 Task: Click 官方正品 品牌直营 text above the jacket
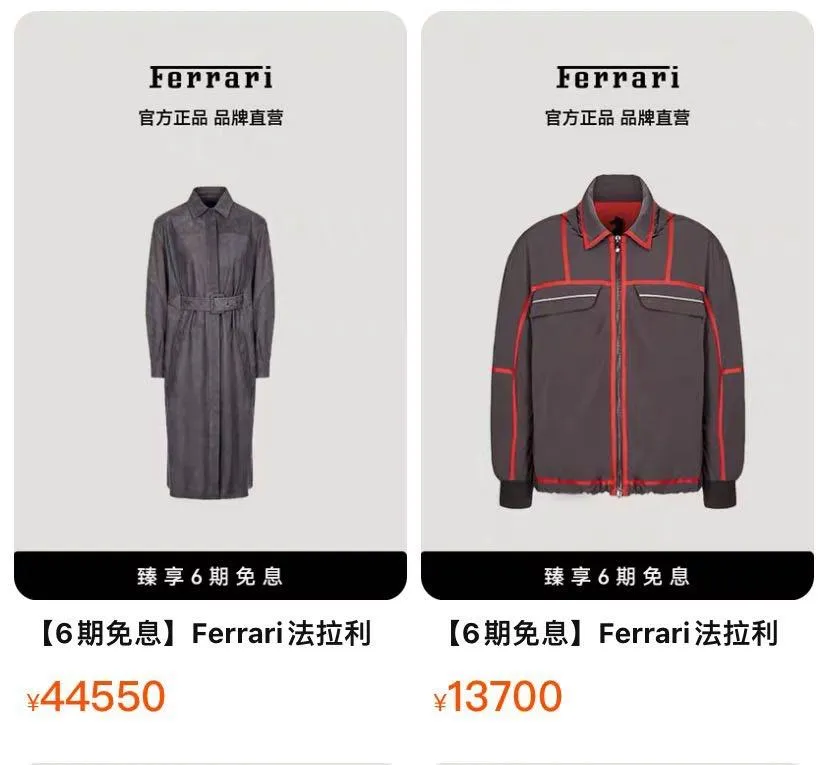(x=617, y=118)
